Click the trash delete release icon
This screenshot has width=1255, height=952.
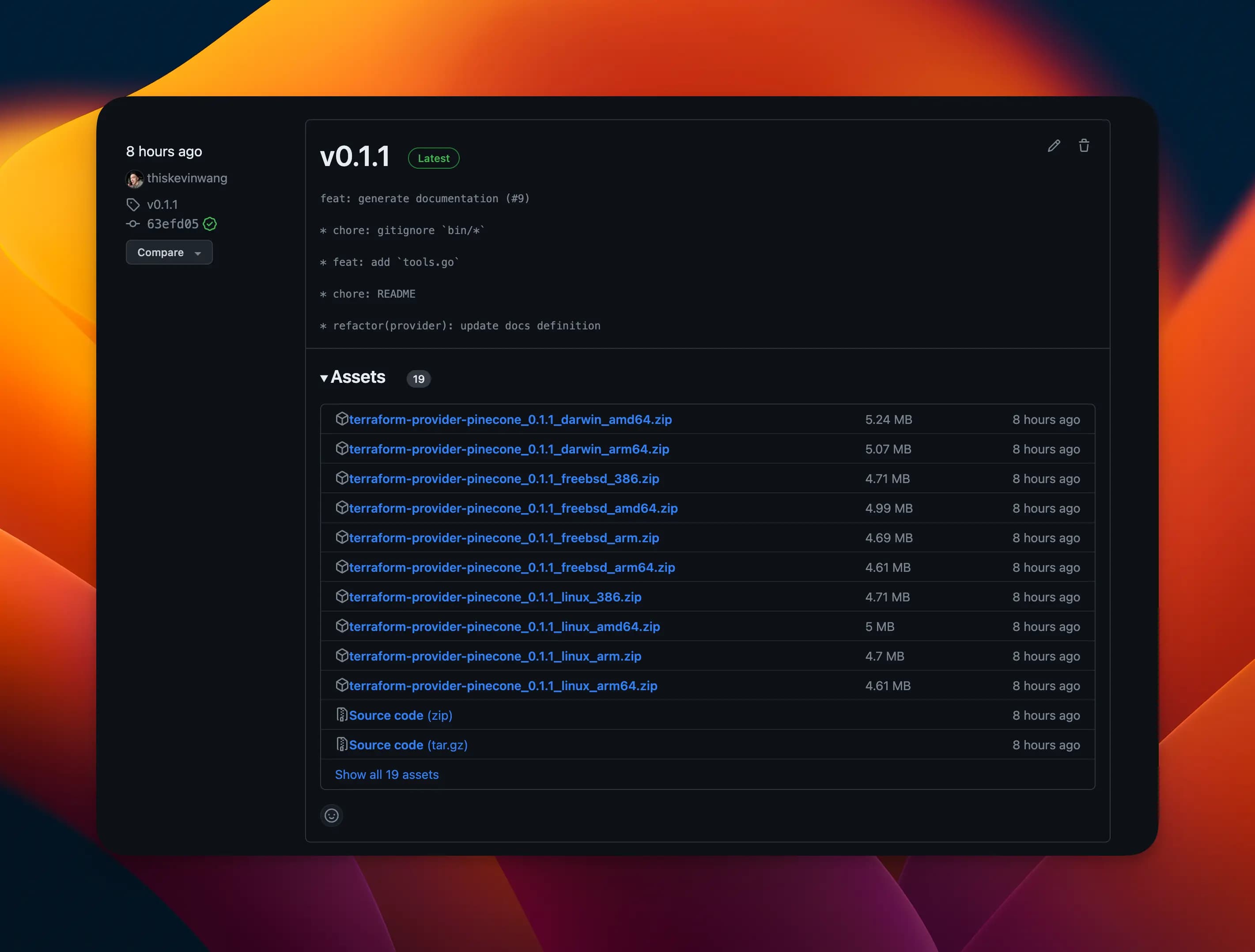click(1084, 146)
